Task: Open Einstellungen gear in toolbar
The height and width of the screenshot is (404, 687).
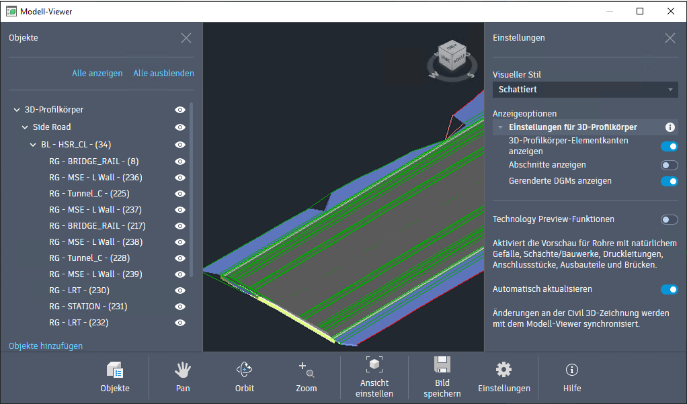Action: pyautogui.click(x=503, y=376)
